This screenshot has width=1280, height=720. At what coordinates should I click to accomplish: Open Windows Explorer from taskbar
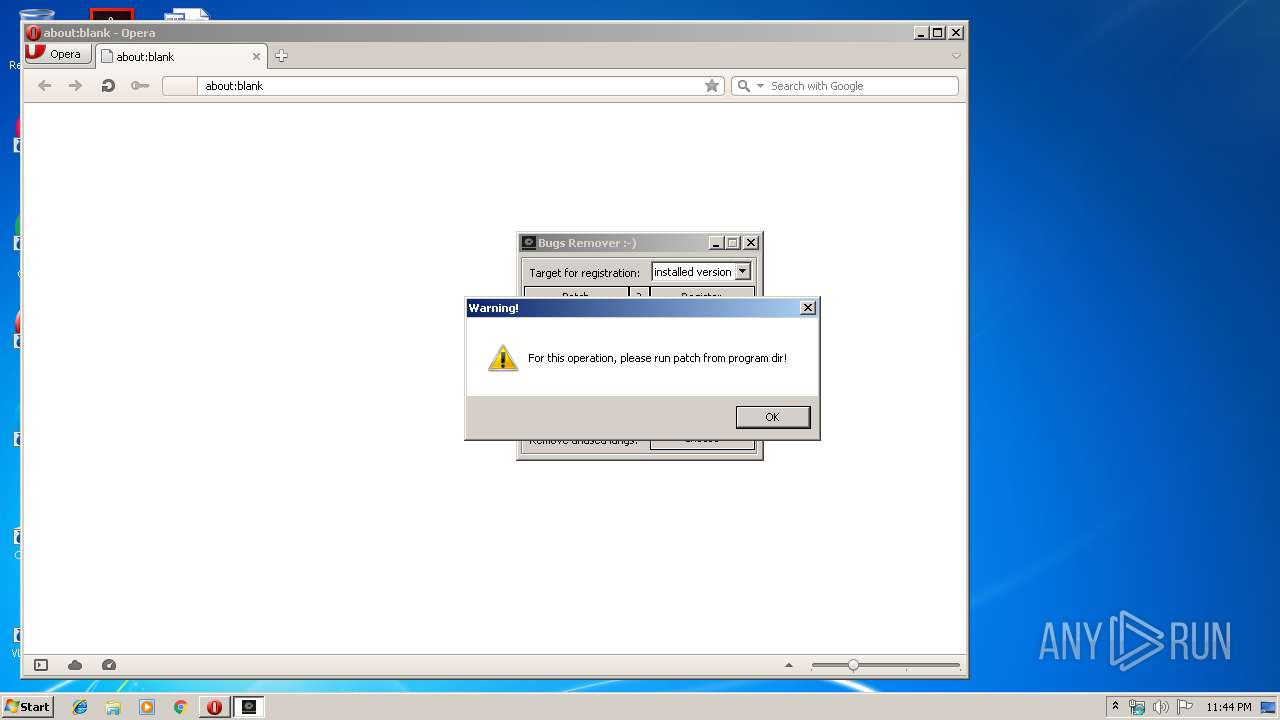click(113, 707)
